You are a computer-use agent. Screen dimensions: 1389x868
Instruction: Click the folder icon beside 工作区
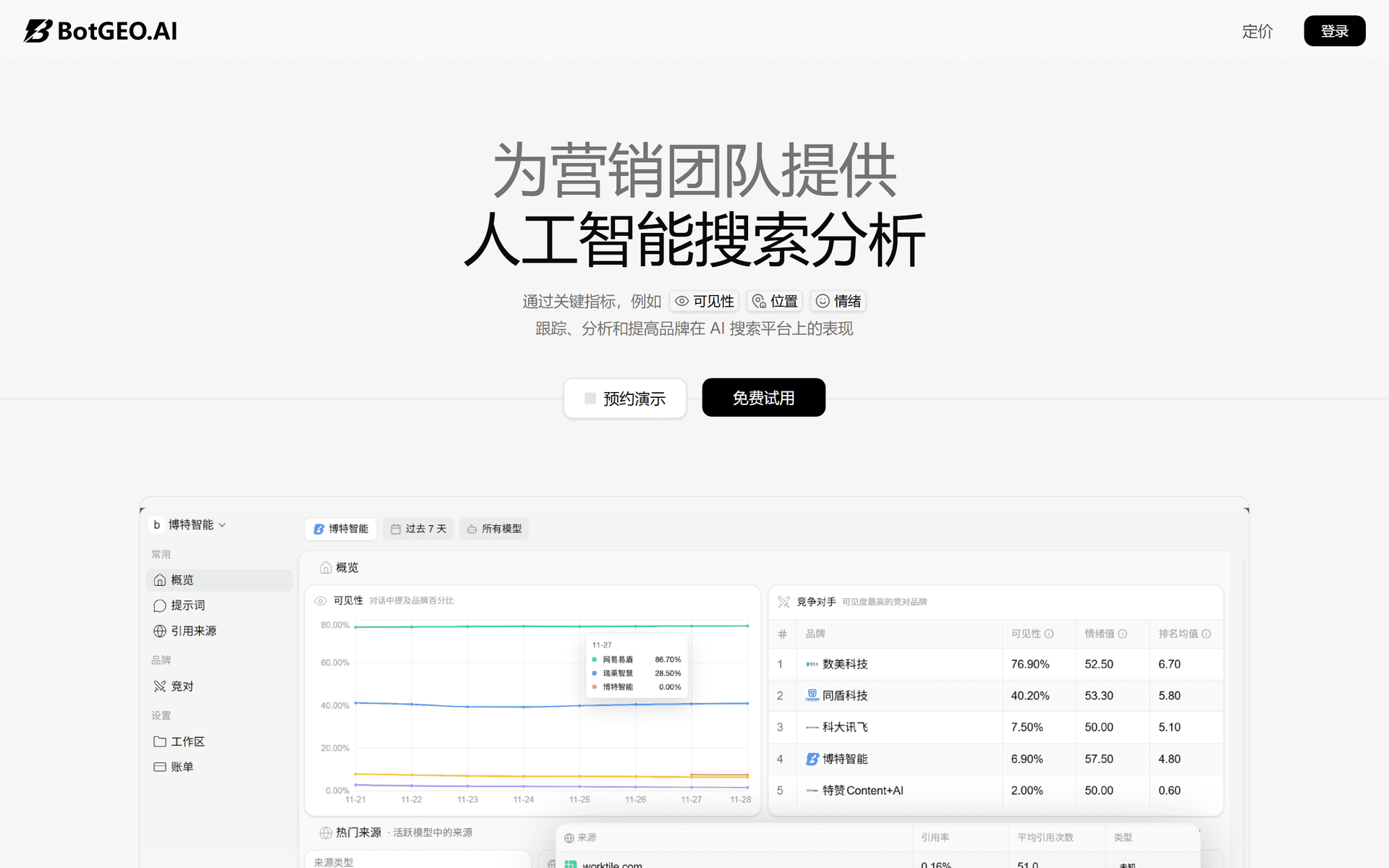coord(160,741)
